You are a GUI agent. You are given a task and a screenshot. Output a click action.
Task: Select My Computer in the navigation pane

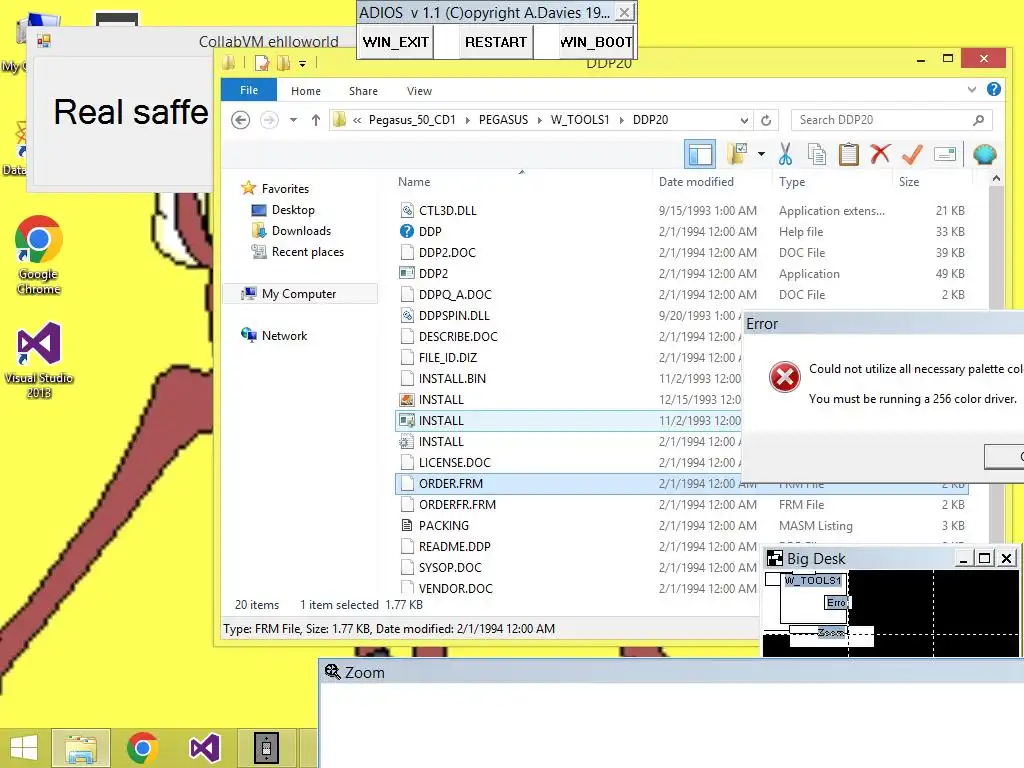coord(298,294)
